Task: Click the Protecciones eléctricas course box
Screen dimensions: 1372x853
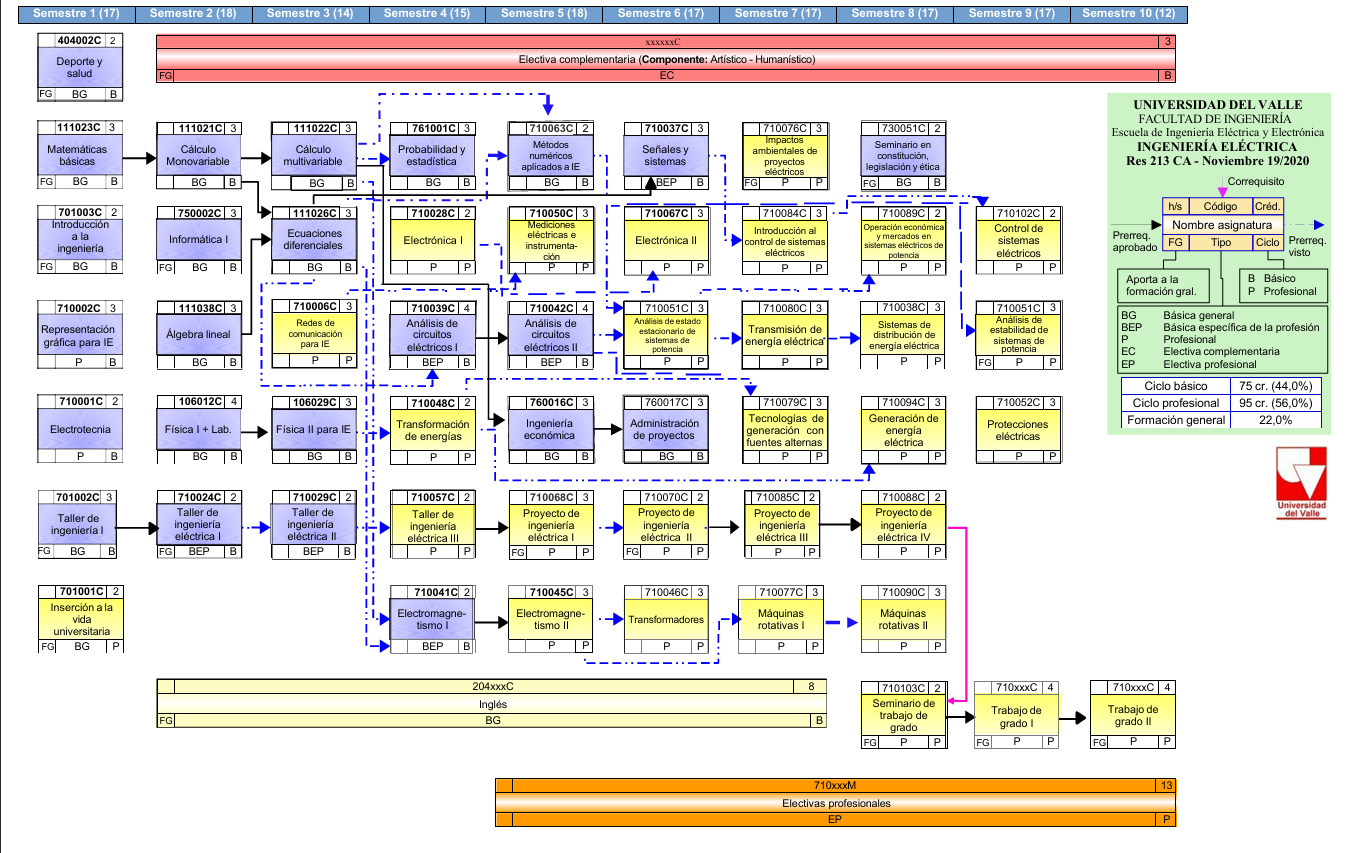Action: click(1017, 430)
